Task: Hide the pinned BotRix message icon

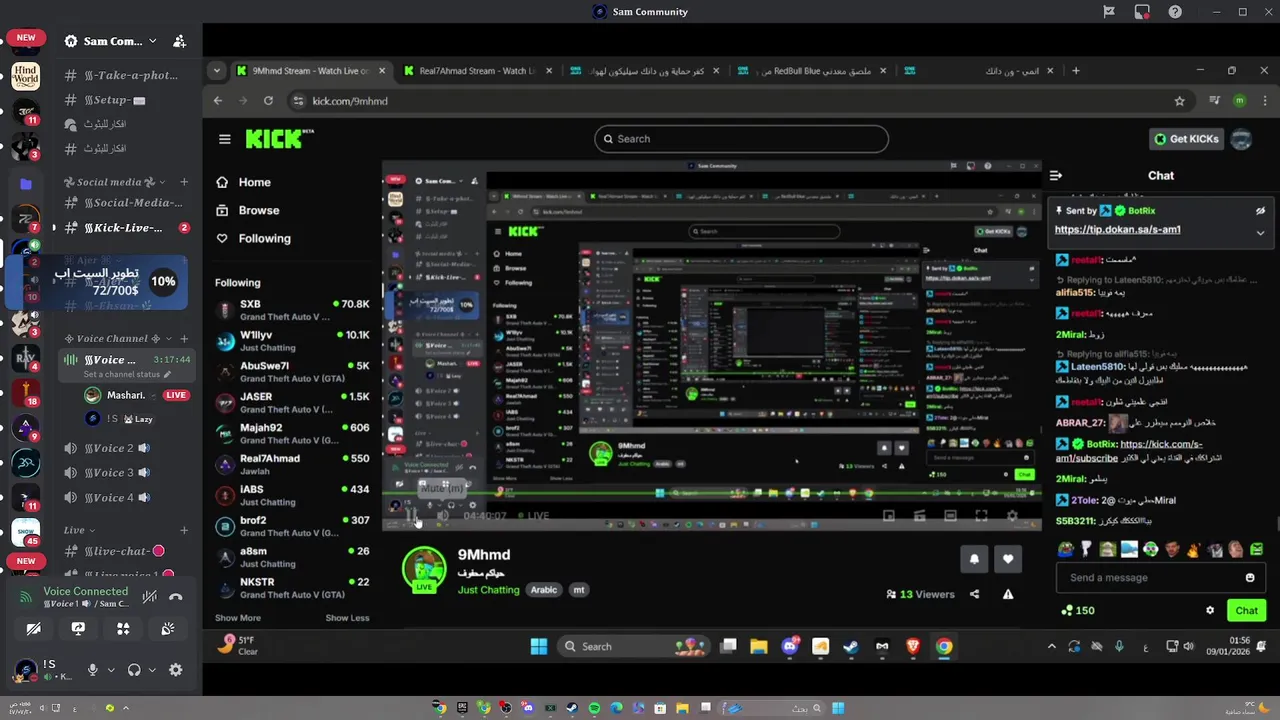Action: pos(1260,211)
